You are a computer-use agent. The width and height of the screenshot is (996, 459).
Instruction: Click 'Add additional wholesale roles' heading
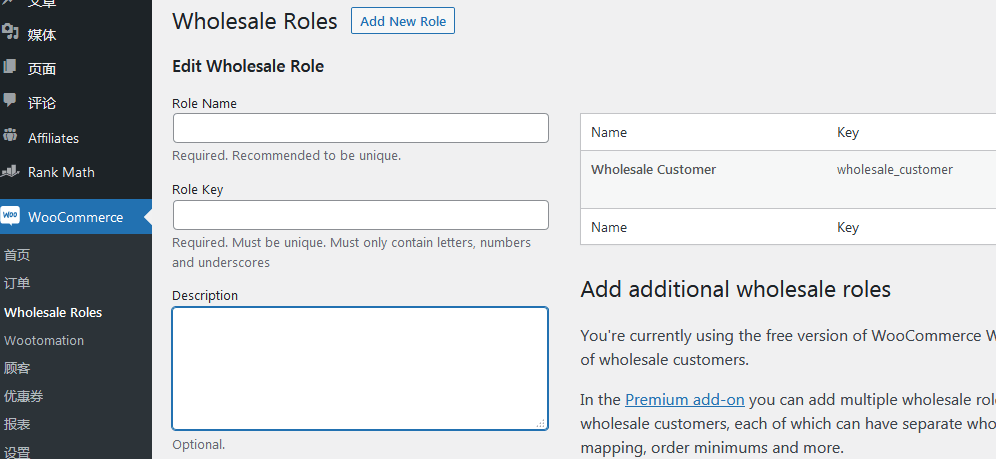[x=736, y=289]
